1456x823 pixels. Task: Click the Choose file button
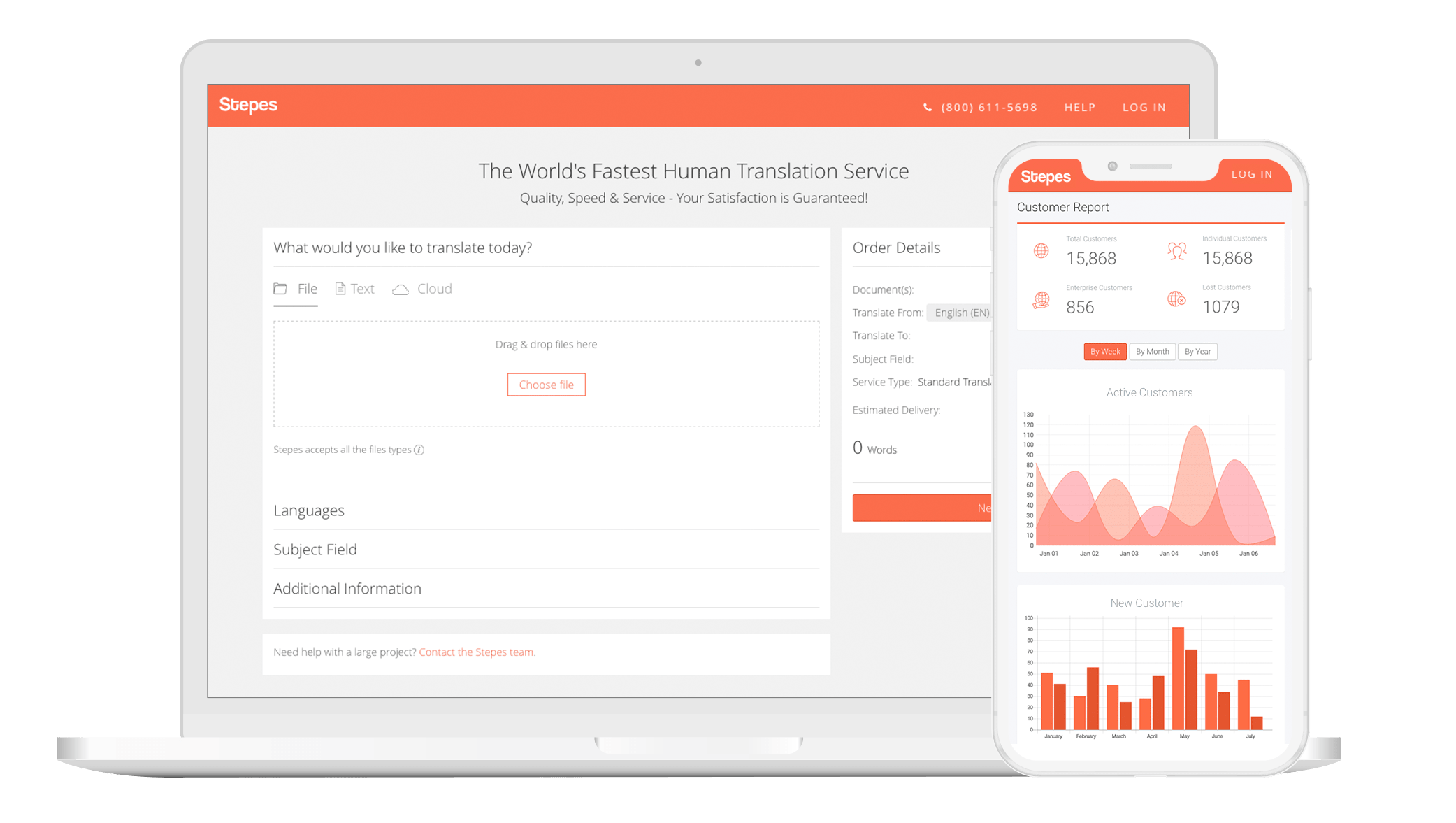[x=546, y=385]
